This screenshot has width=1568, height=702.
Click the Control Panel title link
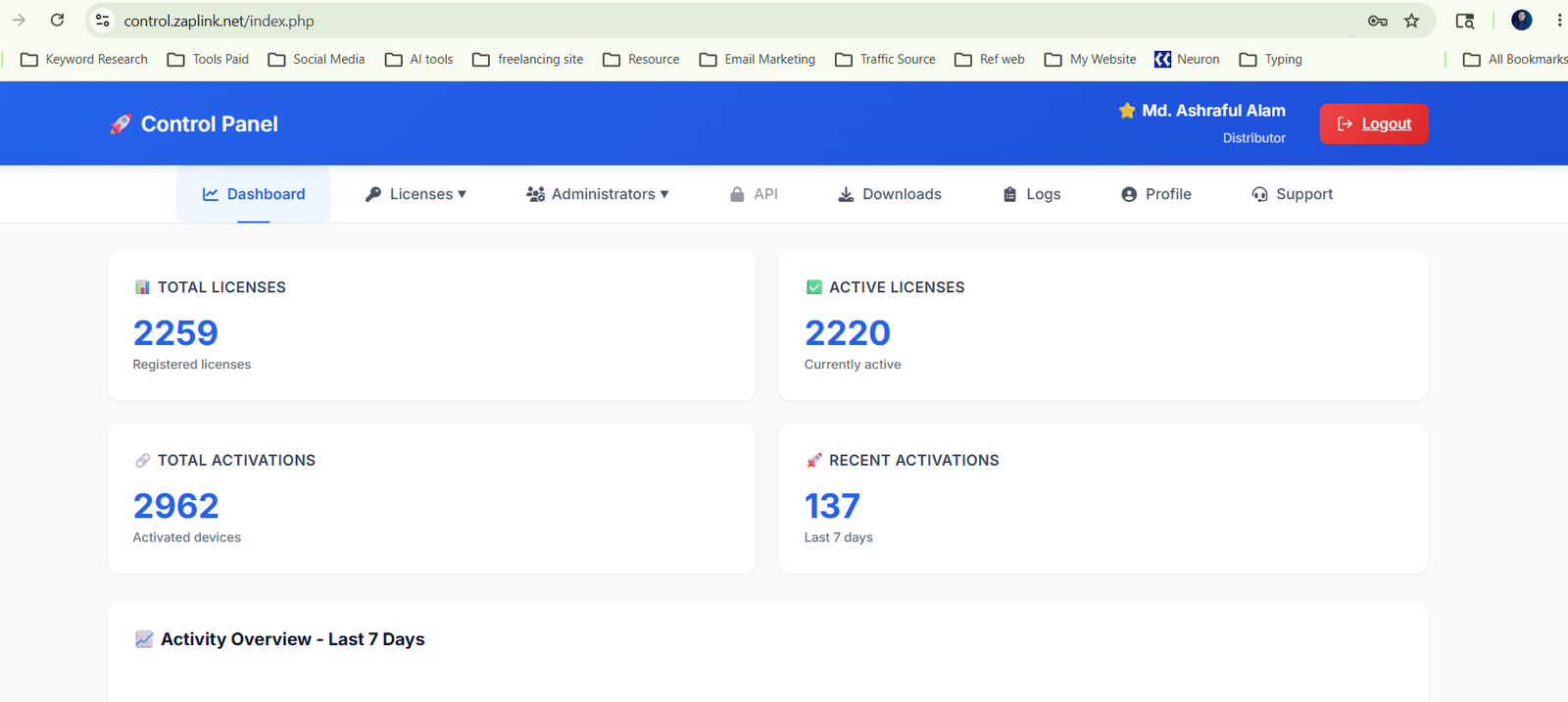pyautogui.click(x=210, y=125)
